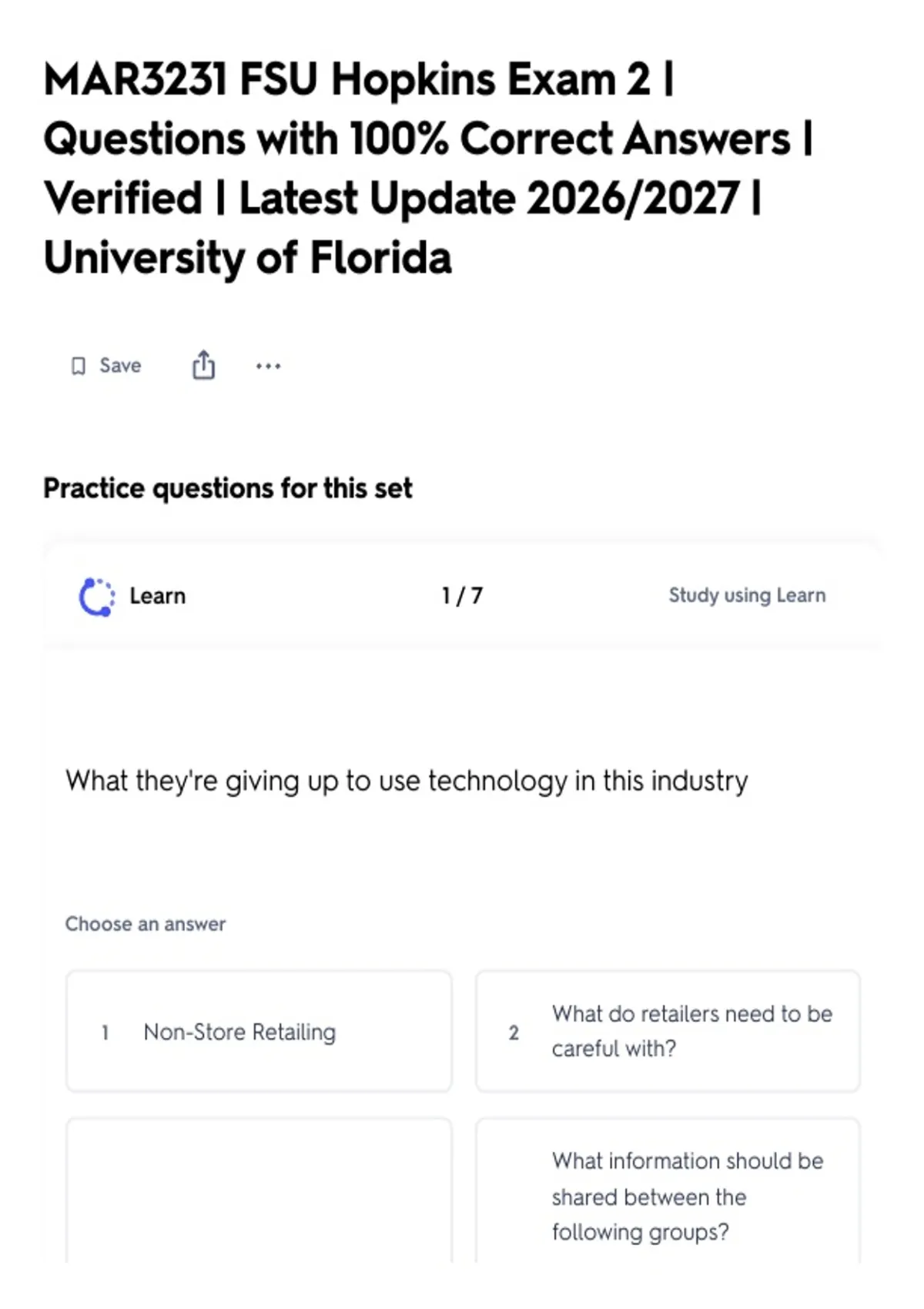Open the Study using Learn link
924x1309 pixels.
point(747,595)
